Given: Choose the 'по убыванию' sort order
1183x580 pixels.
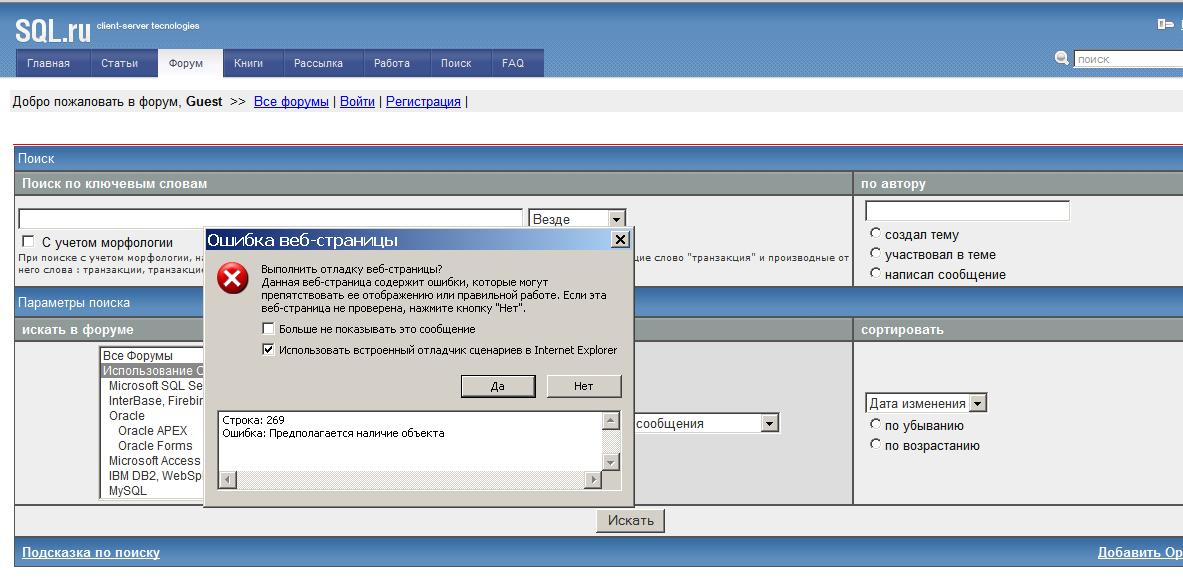Looking at the screenshot, I should 876,425.
